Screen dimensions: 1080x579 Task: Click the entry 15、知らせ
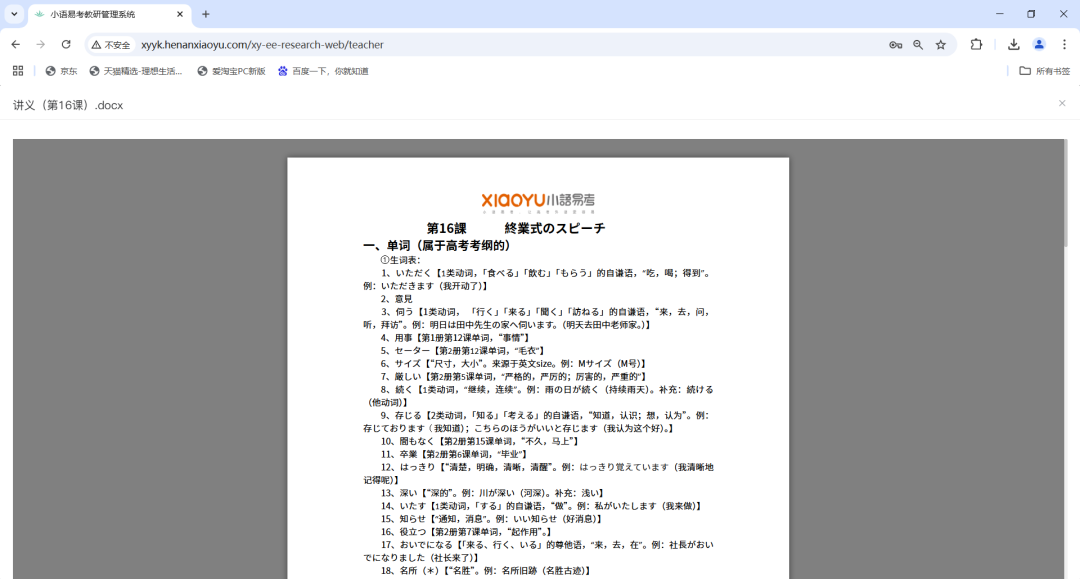[x=493, y=519]
